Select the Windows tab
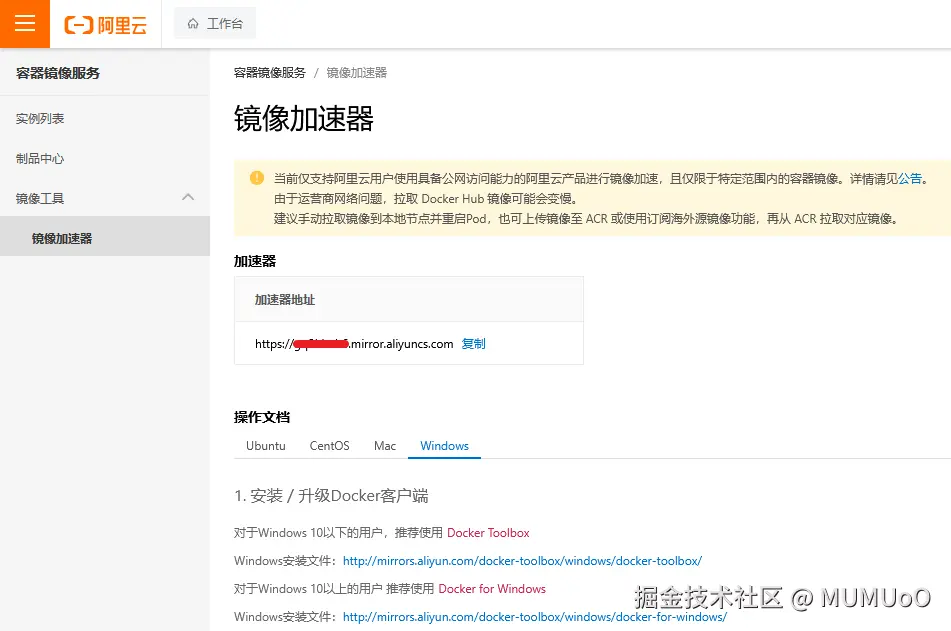The image size is (951, 631). [445, 446]
